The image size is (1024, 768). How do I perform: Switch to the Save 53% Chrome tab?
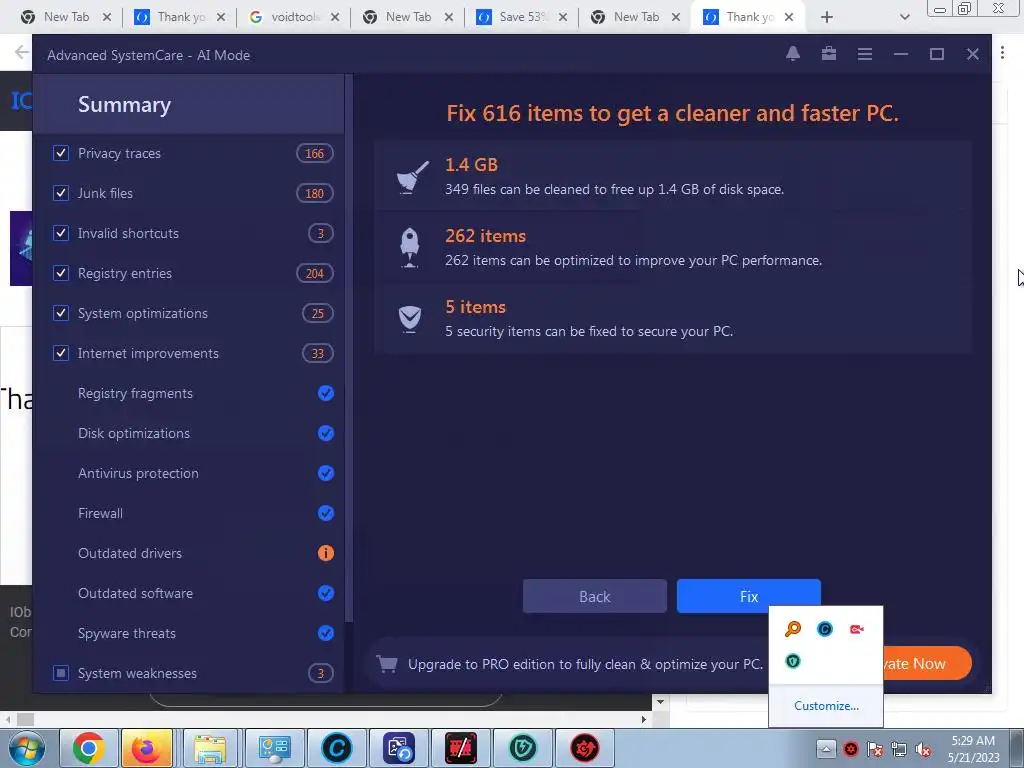522,17
